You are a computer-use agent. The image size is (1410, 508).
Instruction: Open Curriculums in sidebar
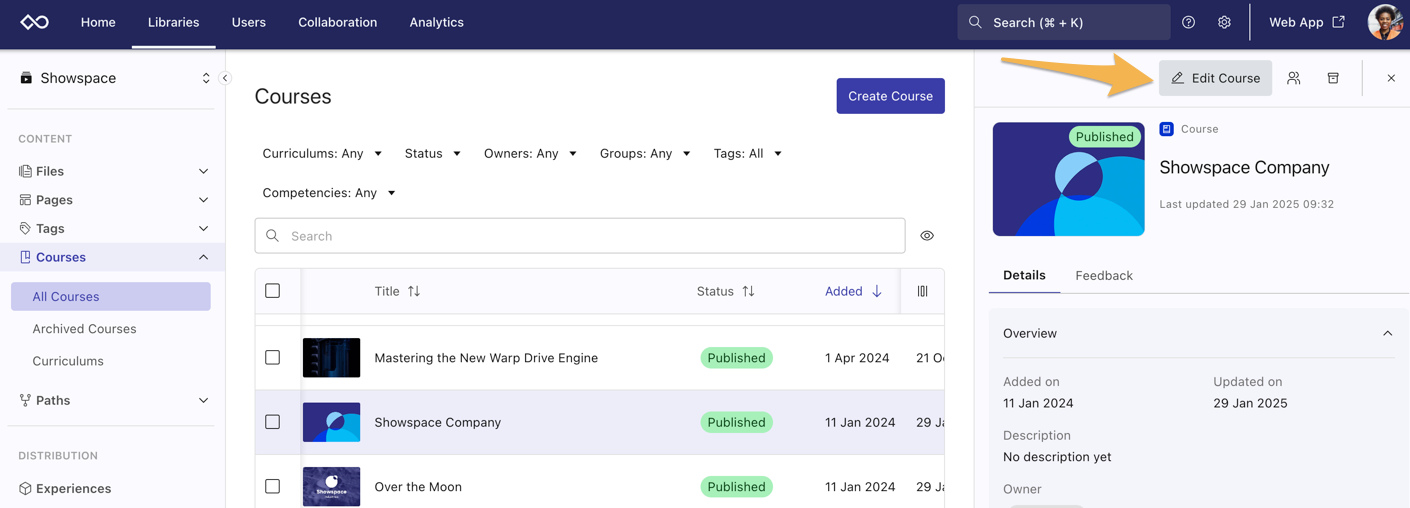pos(68,361)
